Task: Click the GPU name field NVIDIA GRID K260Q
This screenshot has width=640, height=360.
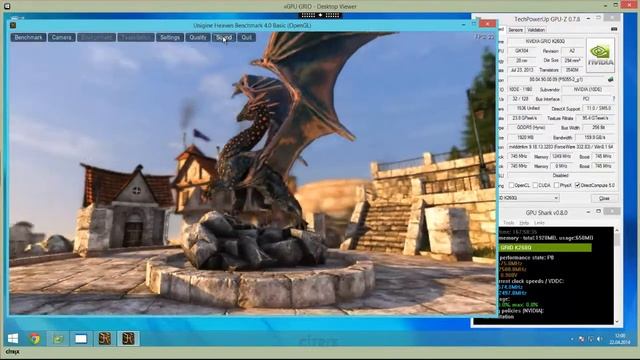Action: coord(545,41)
